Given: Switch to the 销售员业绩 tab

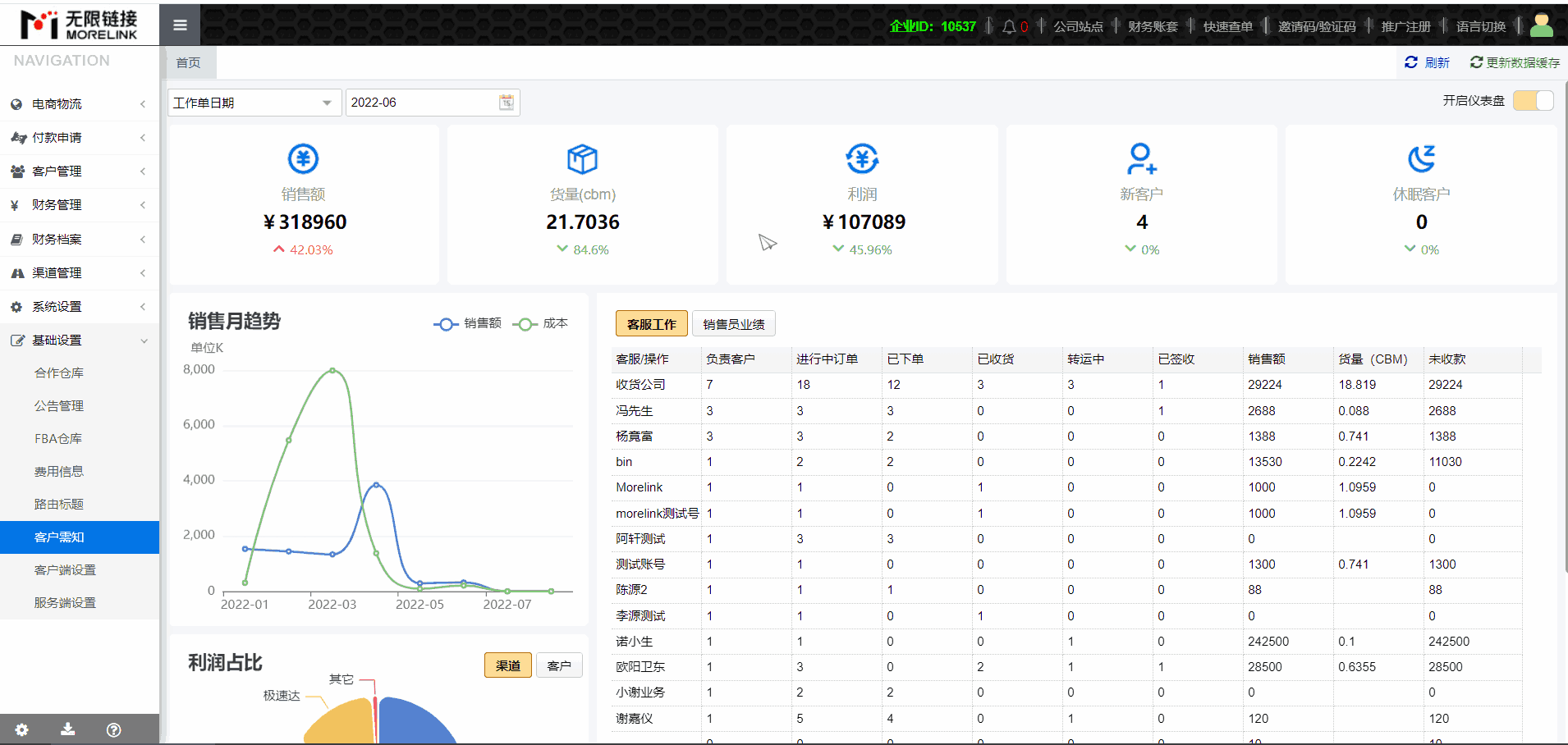Looking at the screenshot, I should pyautogui.click(x=733, y=324).
